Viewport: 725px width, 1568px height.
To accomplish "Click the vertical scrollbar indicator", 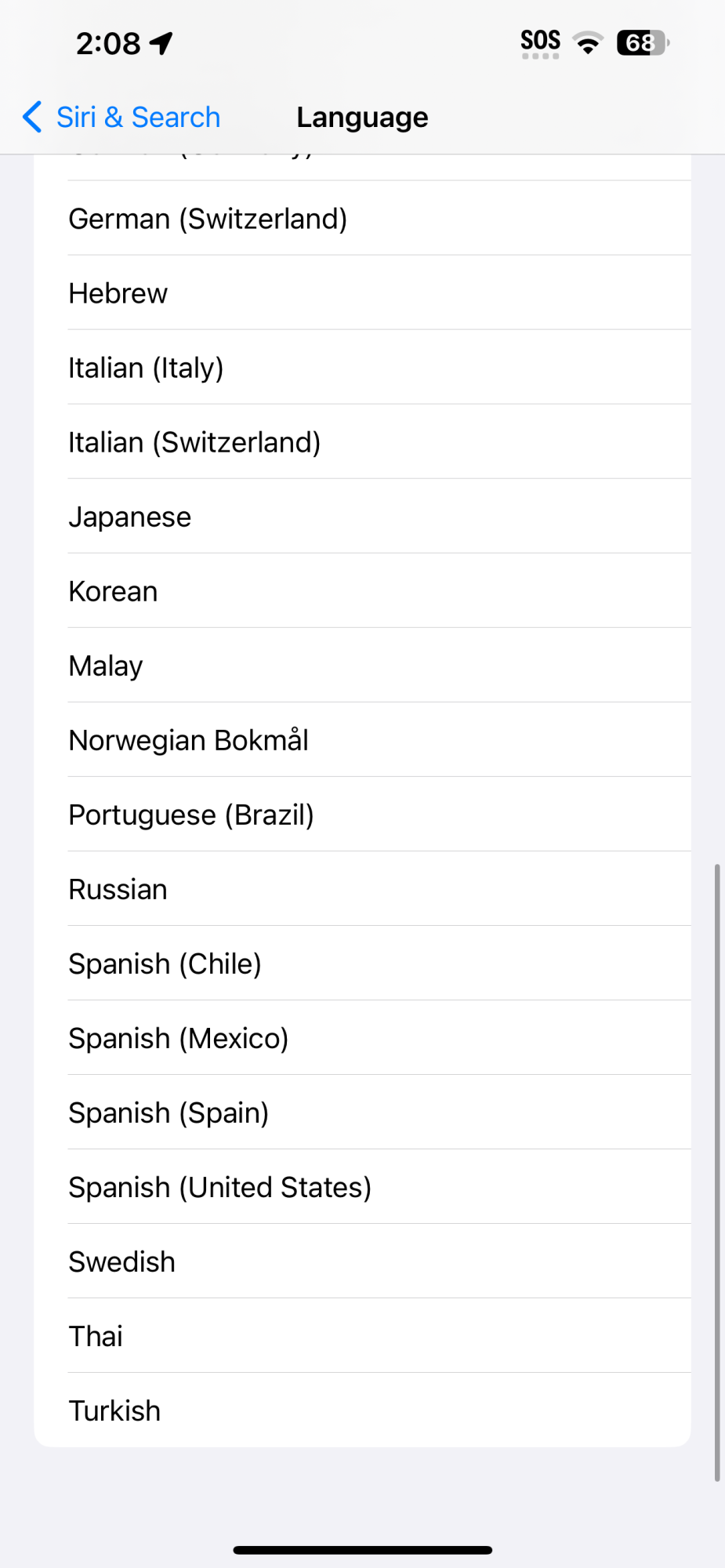I will pyautogui.click(x=716, y=1172).
